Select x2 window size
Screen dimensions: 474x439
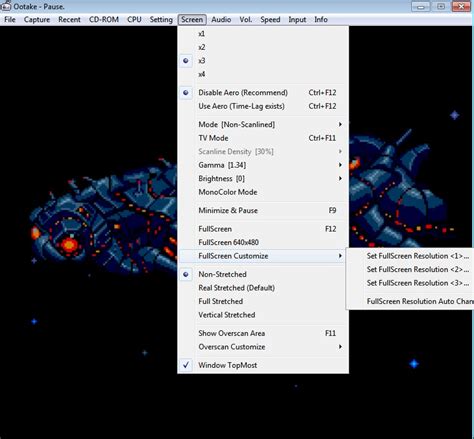point(263,47)
